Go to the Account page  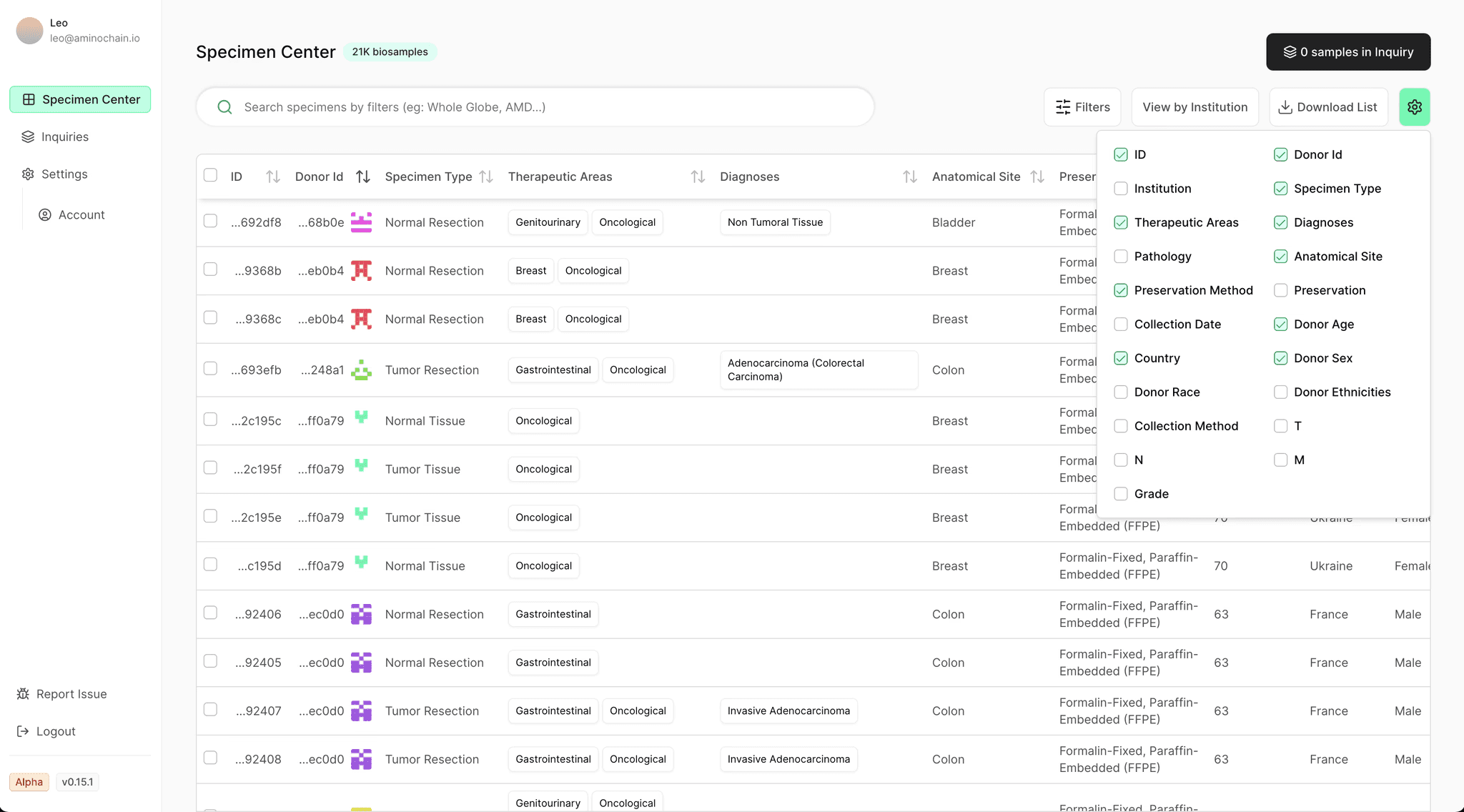[81, 214]
